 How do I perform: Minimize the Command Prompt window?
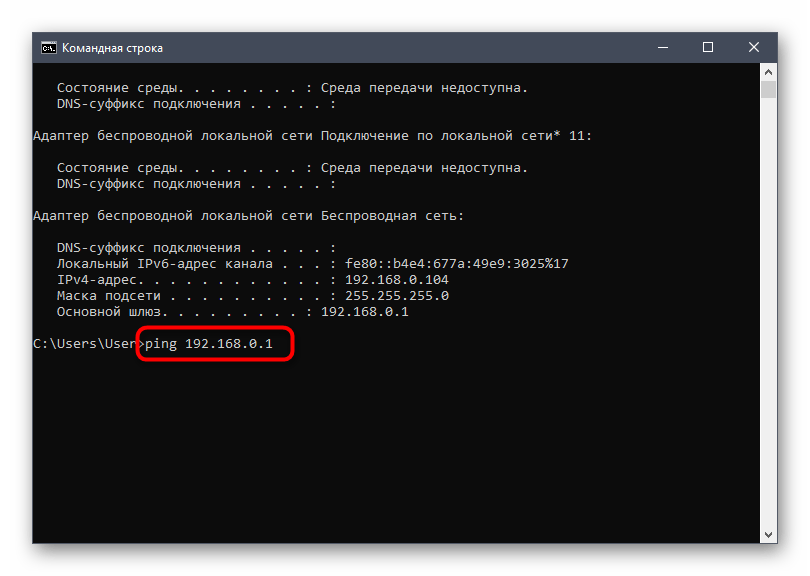coord(662,47)
